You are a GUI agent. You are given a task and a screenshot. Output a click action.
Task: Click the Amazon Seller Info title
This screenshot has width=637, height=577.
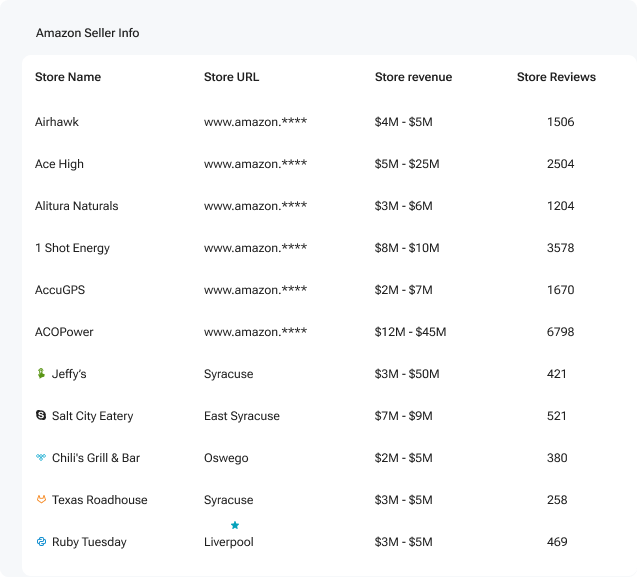pos(87,33)
